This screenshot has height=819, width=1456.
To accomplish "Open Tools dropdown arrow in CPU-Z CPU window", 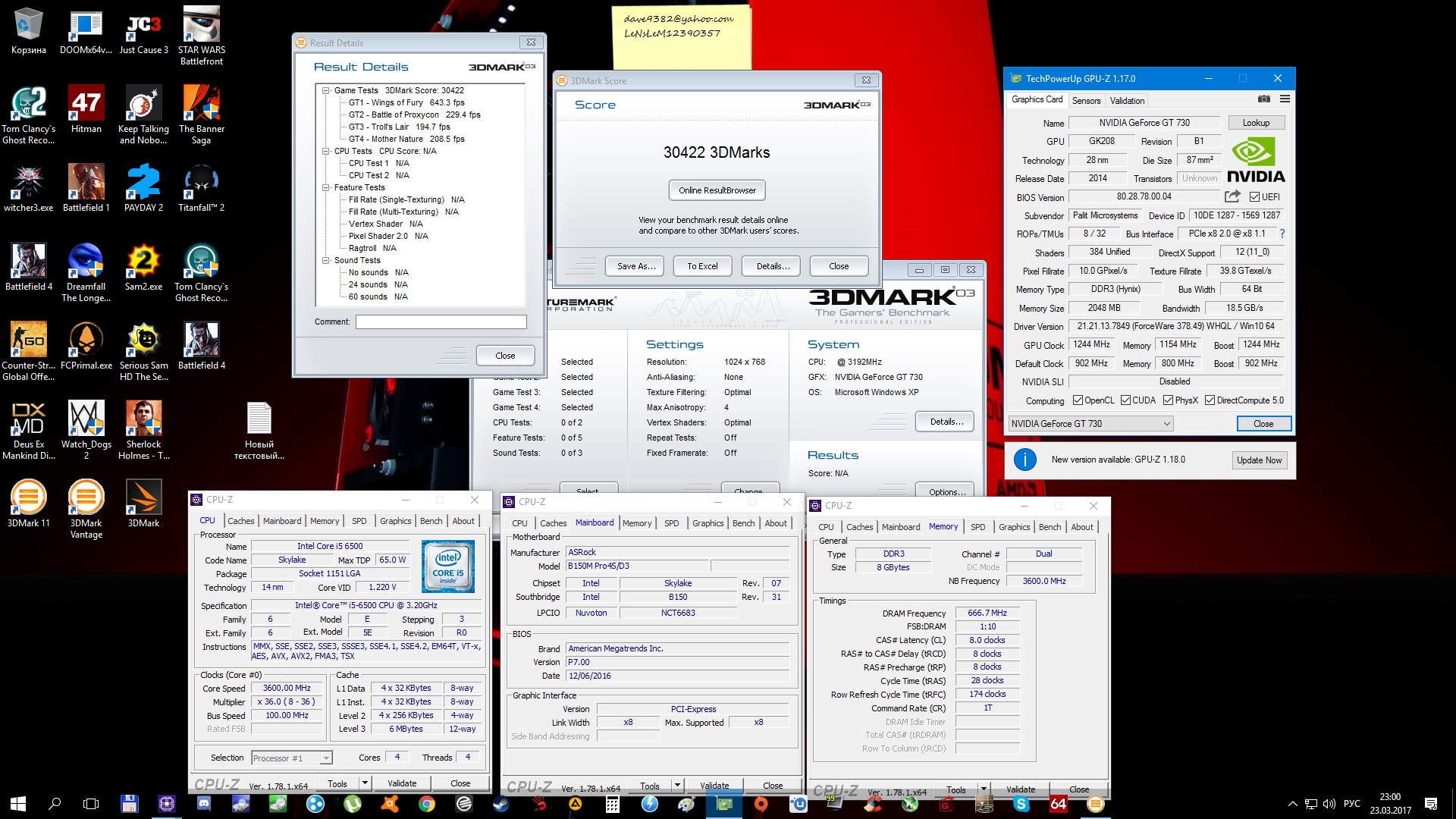I will [365, 783].
